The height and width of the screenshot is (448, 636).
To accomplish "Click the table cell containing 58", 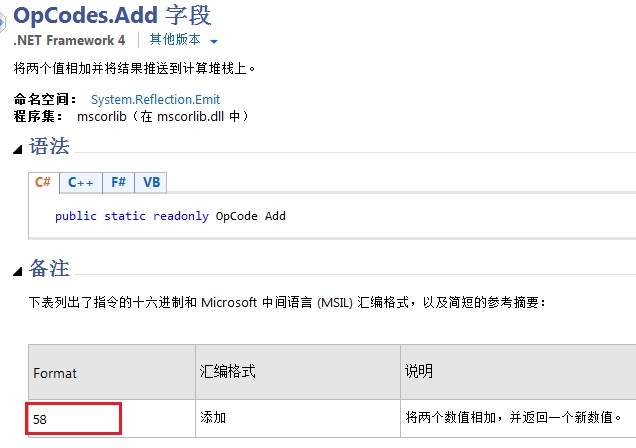I will (112, 418).
